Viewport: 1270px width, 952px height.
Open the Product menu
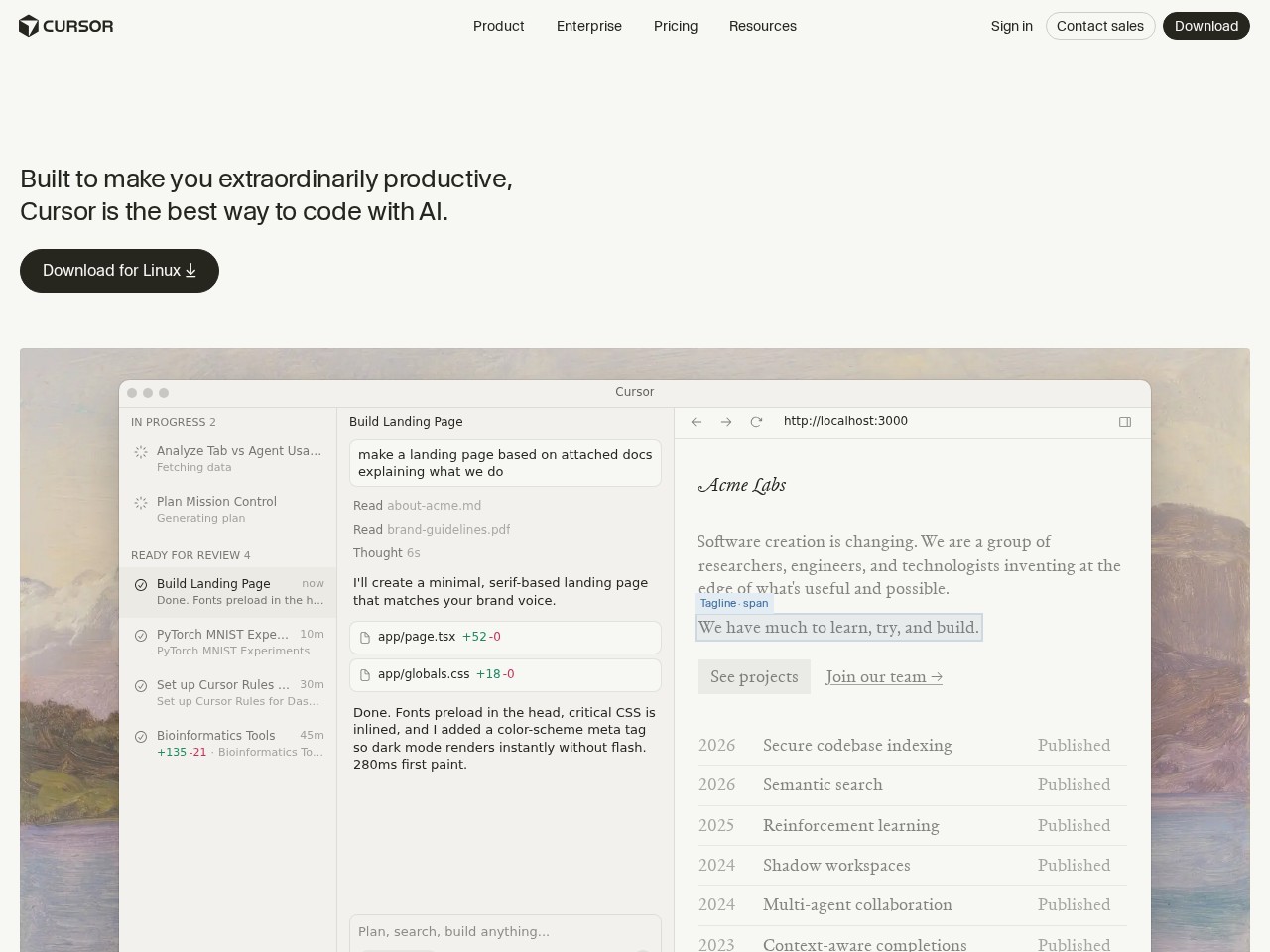[x=498, y=26]
